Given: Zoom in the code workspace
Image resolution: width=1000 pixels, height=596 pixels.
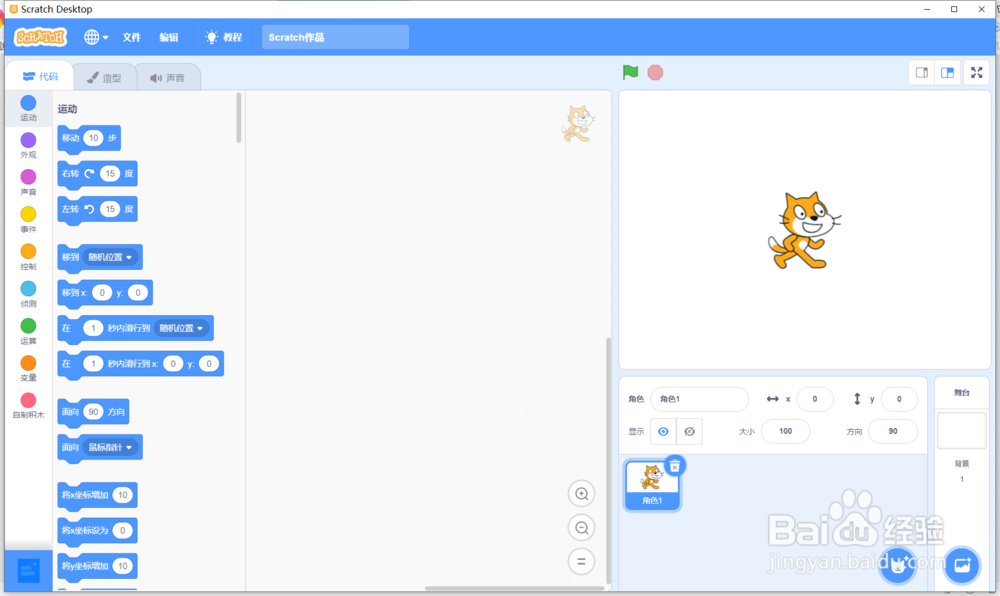Looking at the screenshot, I should point(581,493).
